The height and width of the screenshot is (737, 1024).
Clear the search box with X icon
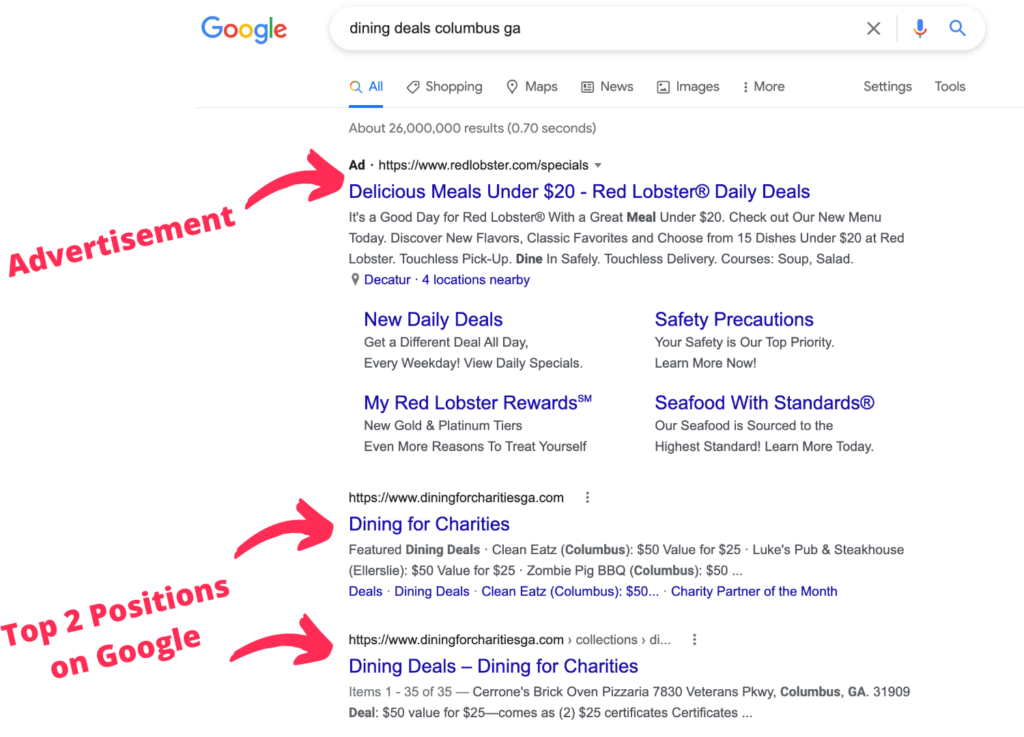(873, 29)
